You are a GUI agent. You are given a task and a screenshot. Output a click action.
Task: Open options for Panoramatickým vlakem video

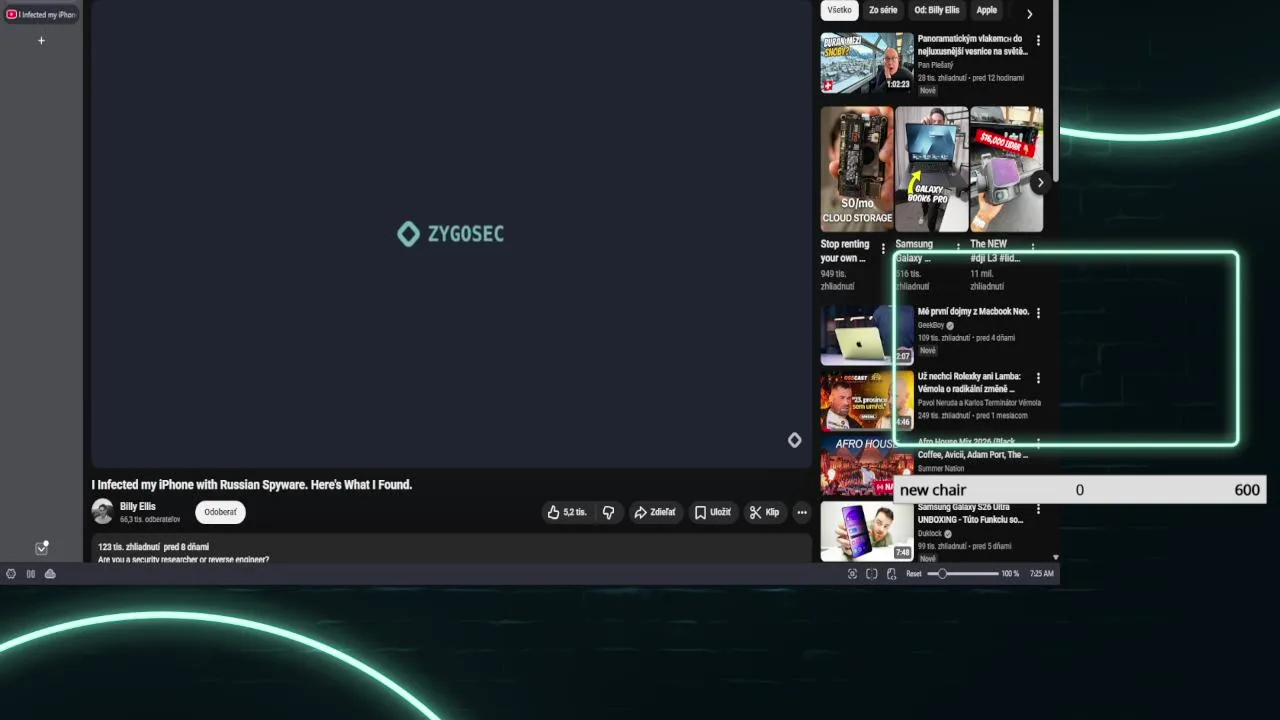tap(1038, 41)
